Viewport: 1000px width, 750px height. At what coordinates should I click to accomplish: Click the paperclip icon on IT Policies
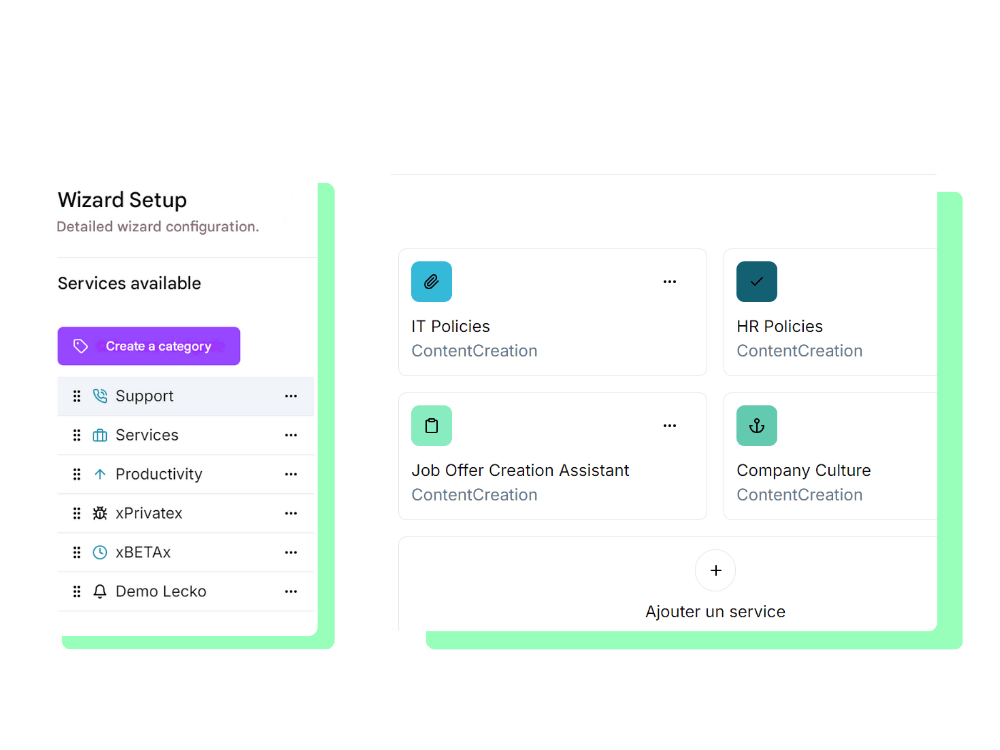tap(431, 282)
